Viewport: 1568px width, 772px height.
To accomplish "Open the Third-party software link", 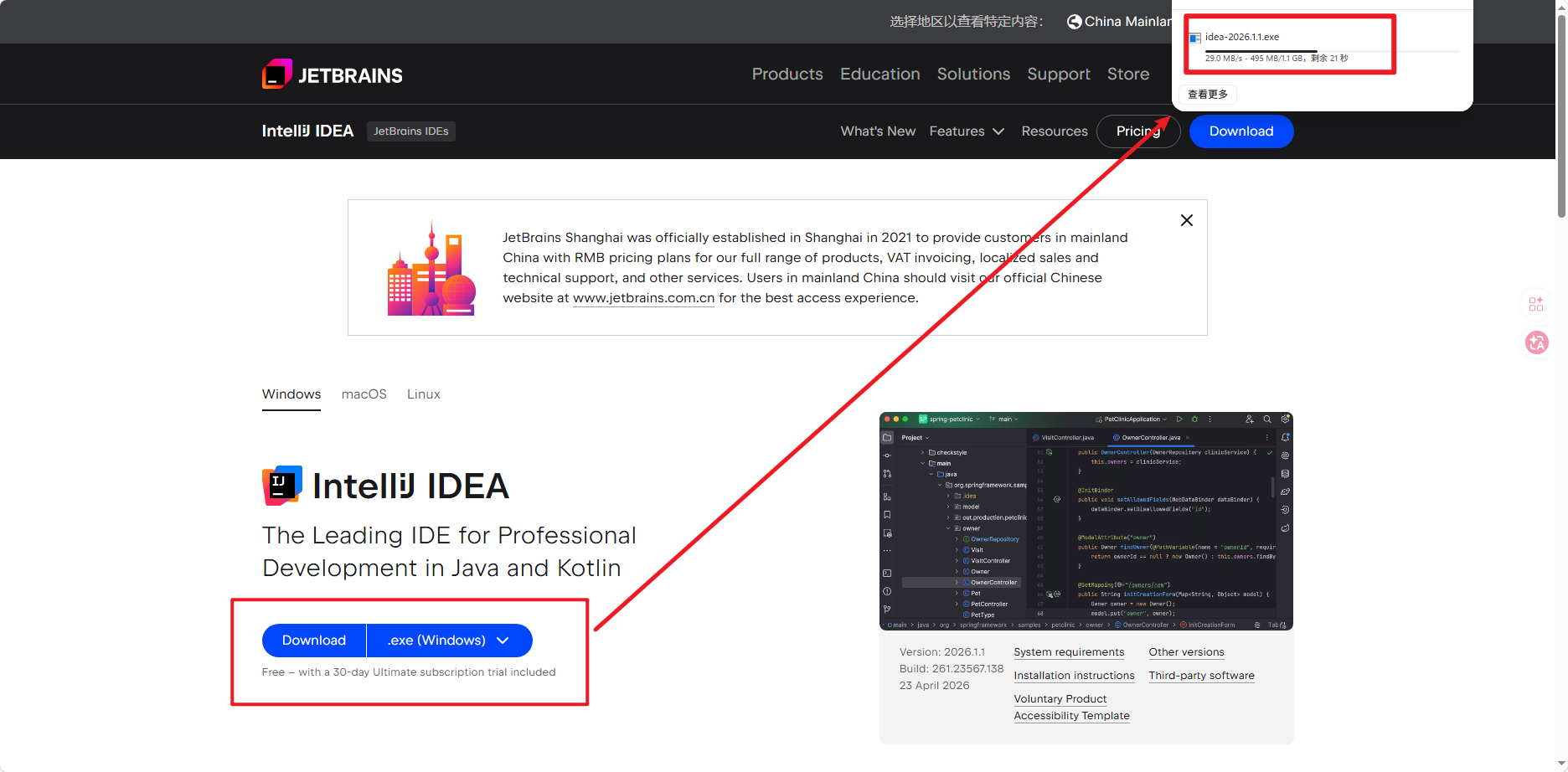I will (1202, 676).
